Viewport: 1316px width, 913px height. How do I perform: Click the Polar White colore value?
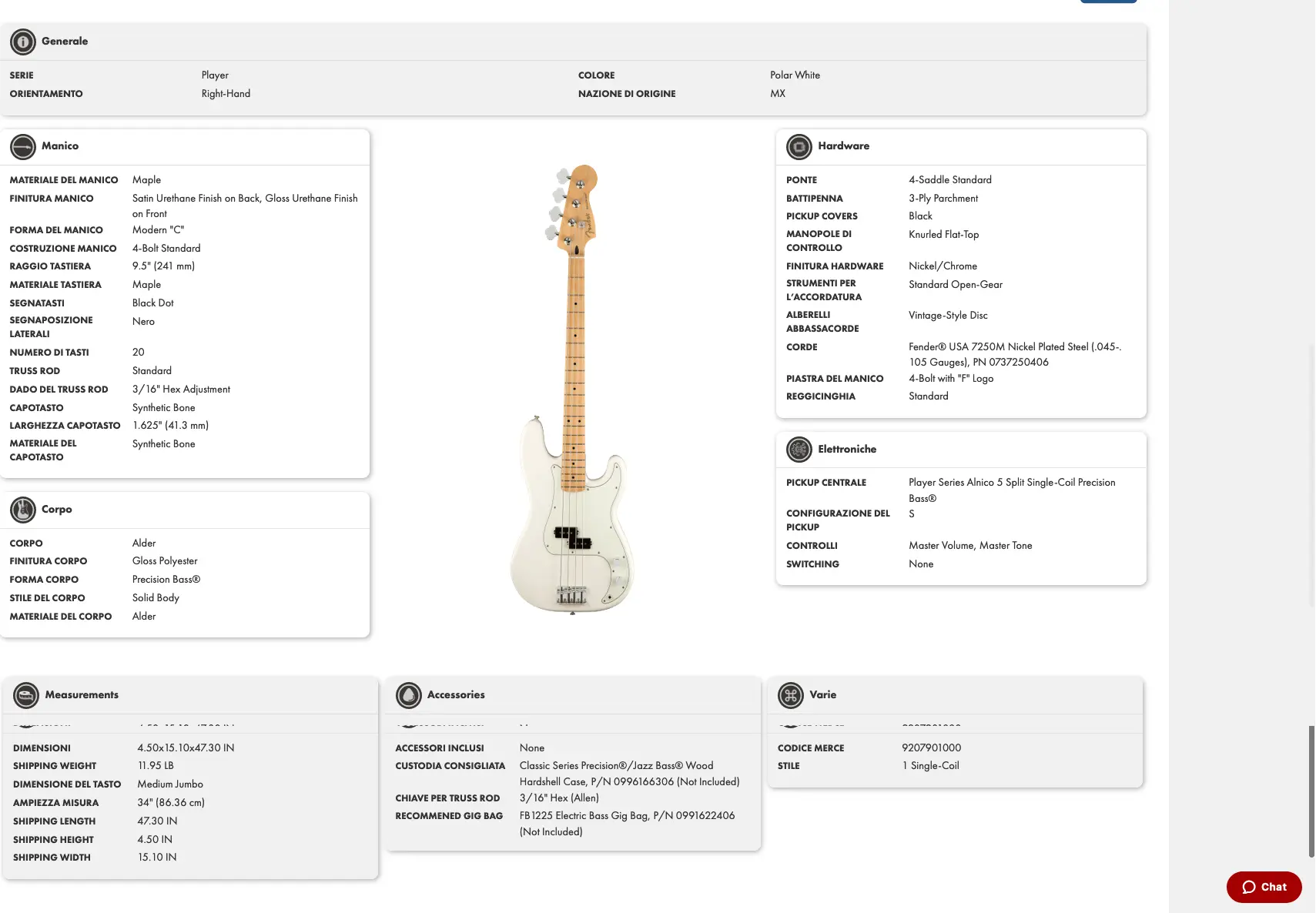pos(795,75)
